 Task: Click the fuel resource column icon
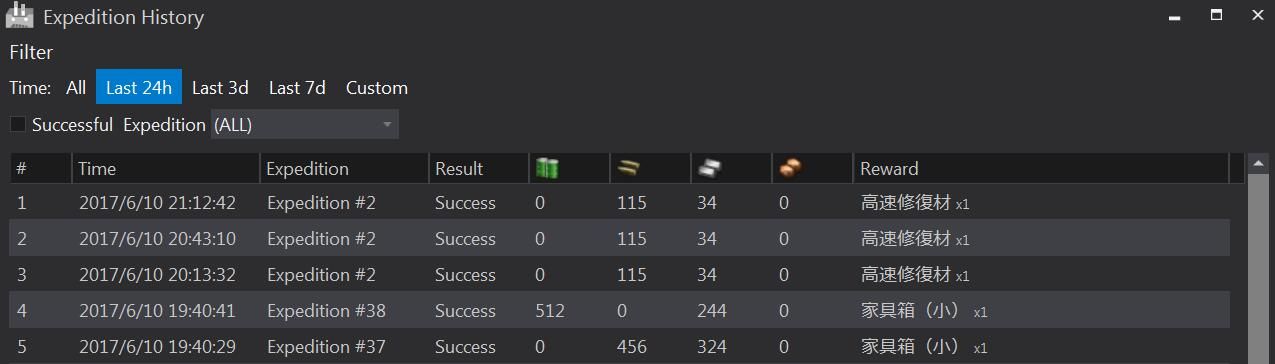[x=547, y=168]
